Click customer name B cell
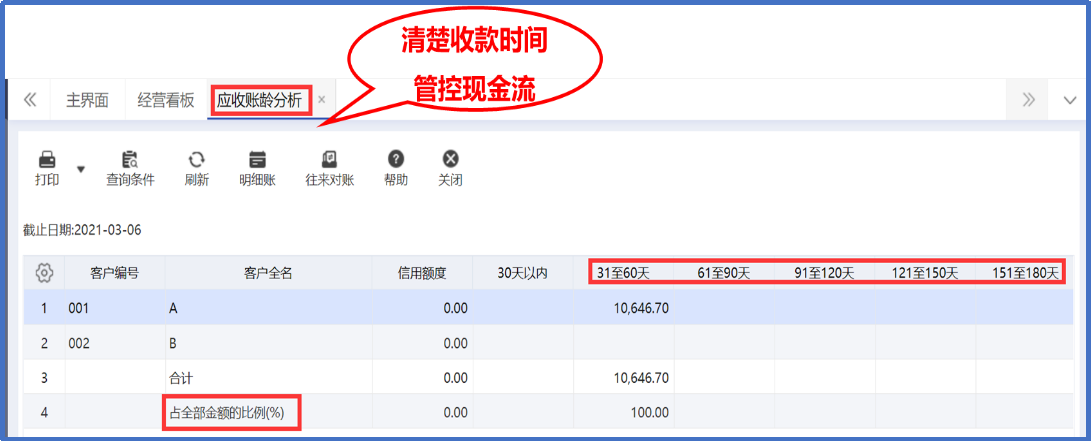Viewport: 1092px width, 441px height. pyautogui.click(x=267, y=343)
